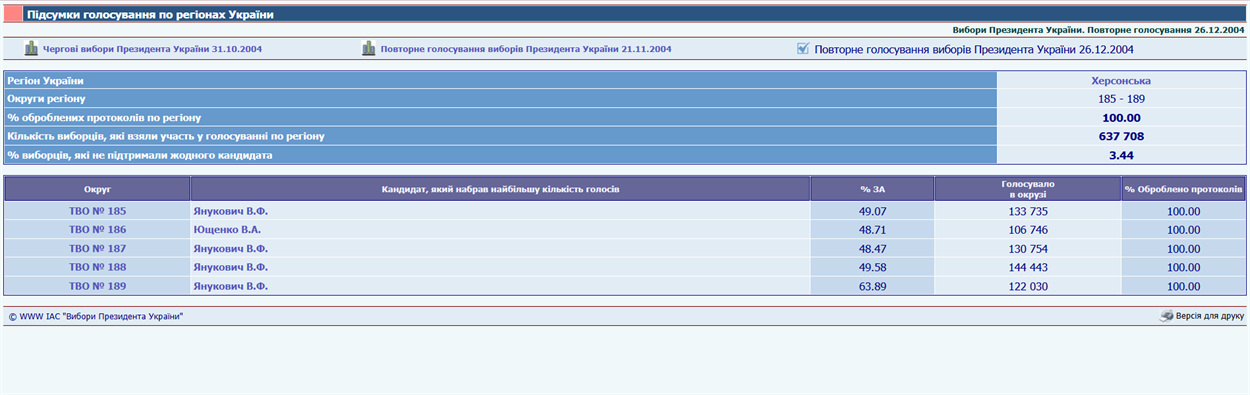Click checkmark icon beside 26.12.2004 repeat vote
Screen dimensions: 1250x395
803,48
